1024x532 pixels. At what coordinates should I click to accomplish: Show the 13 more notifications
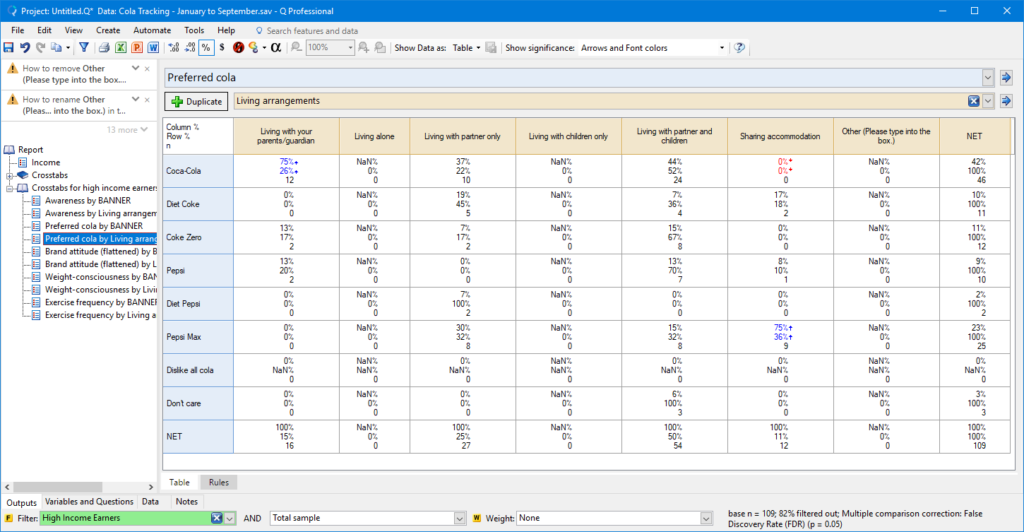pos(127,130)
